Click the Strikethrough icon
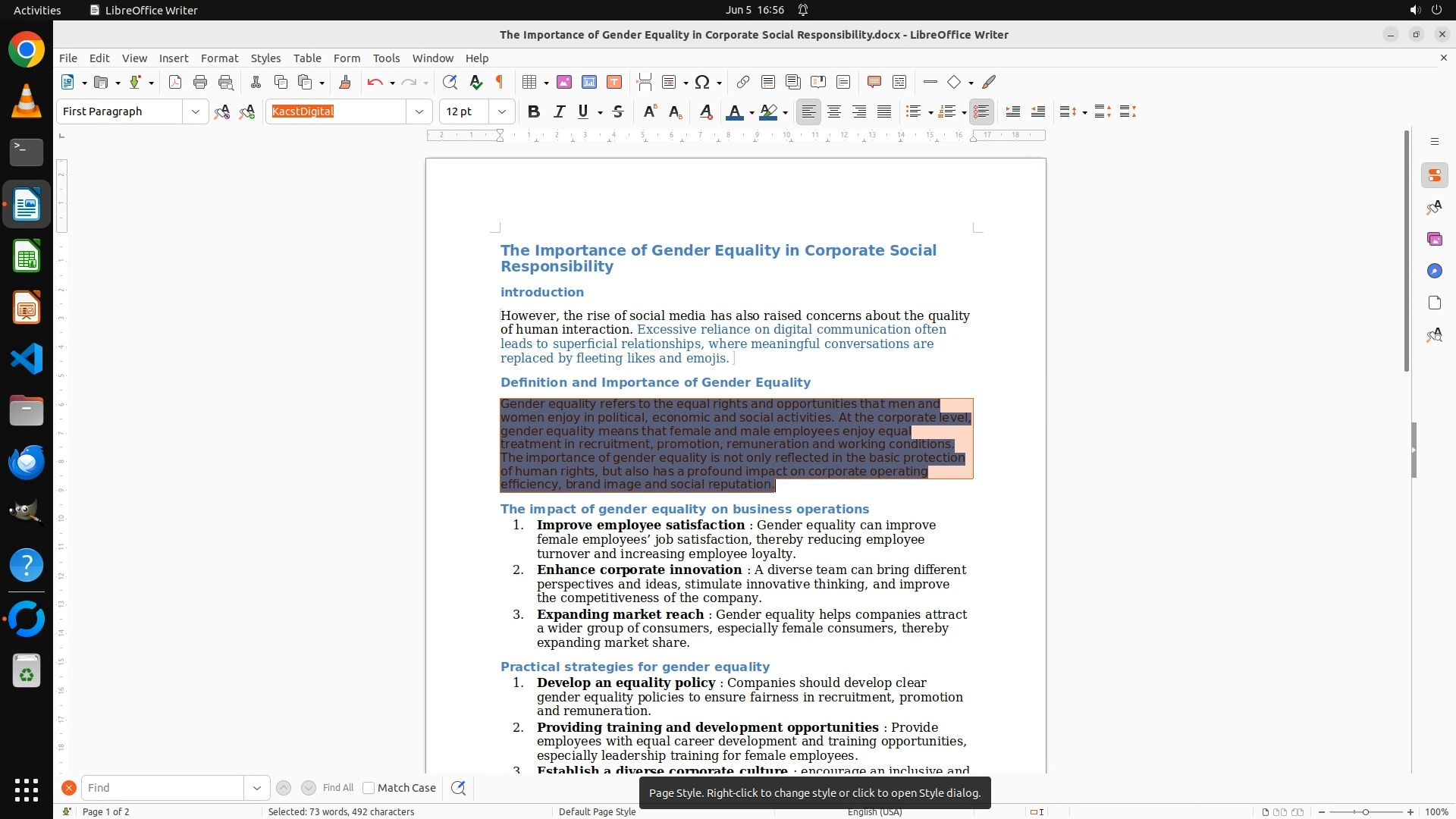The image size is (1456, 819). (x=618, y=111)
